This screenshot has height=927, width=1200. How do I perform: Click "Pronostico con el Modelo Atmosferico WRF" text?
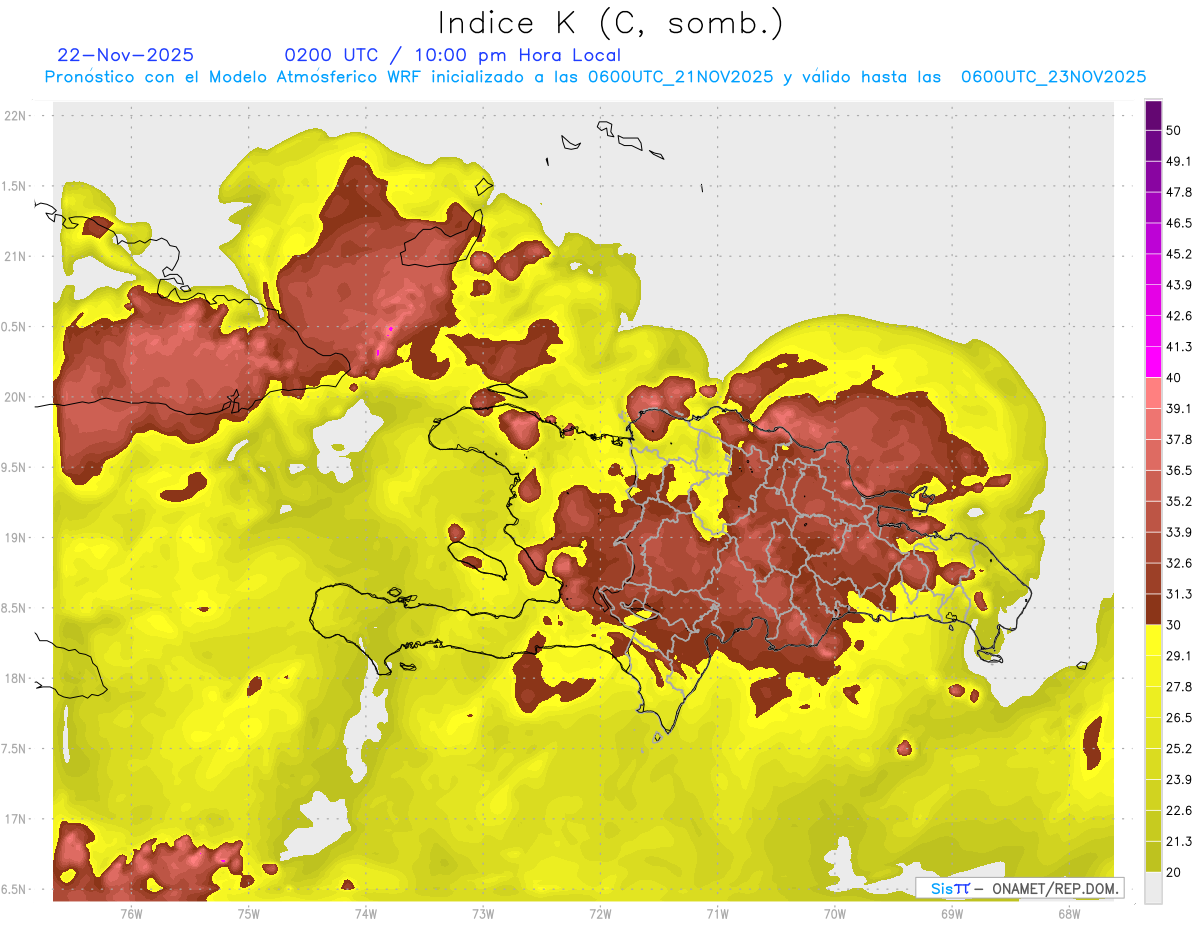[235, 77]
